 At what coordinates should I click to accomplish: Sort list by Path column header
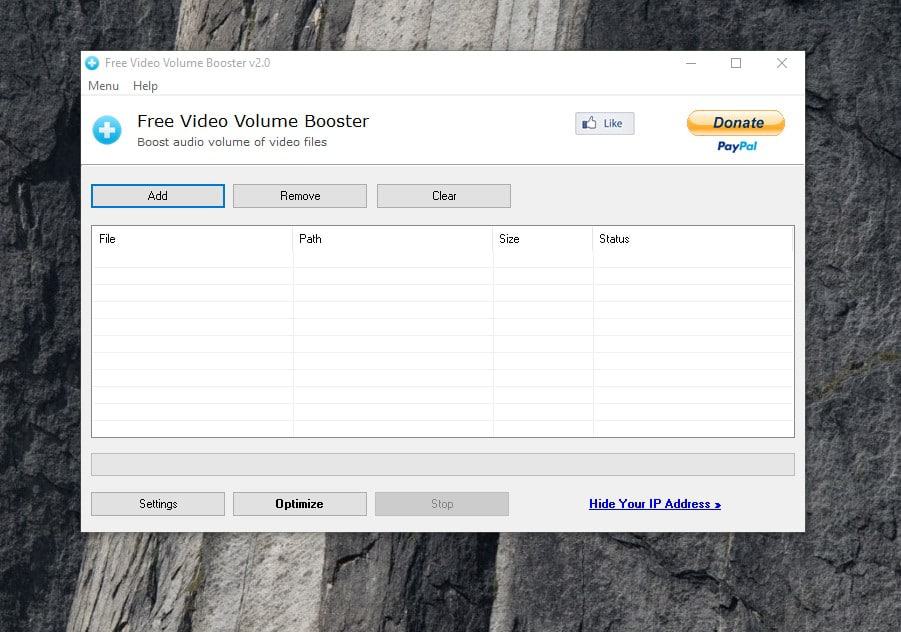coord(393,239)
